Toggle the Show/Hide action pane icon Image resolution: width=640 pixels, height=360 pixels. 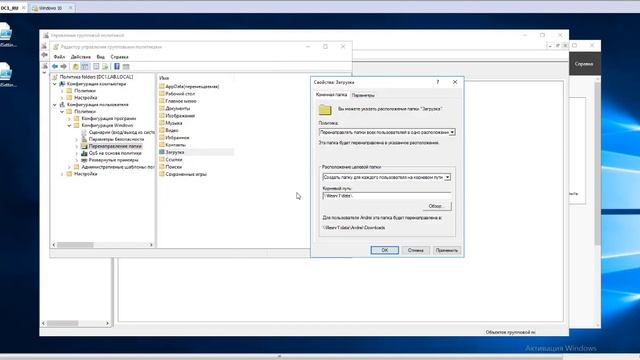(x=126, y=67)
